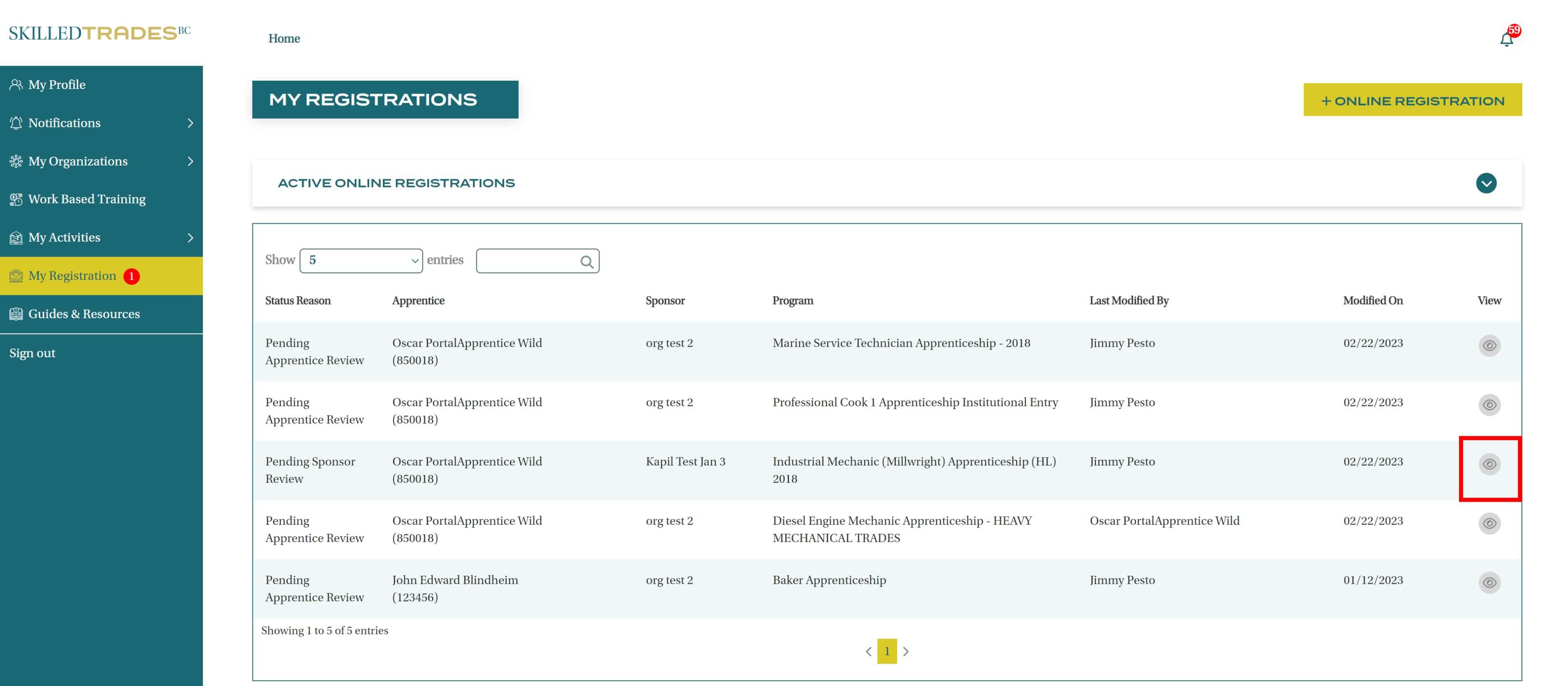1568x686 pixels.
Task: Collapse the Active Online Registrations section
Action: pyautogui.click(x=1486, y=183)
